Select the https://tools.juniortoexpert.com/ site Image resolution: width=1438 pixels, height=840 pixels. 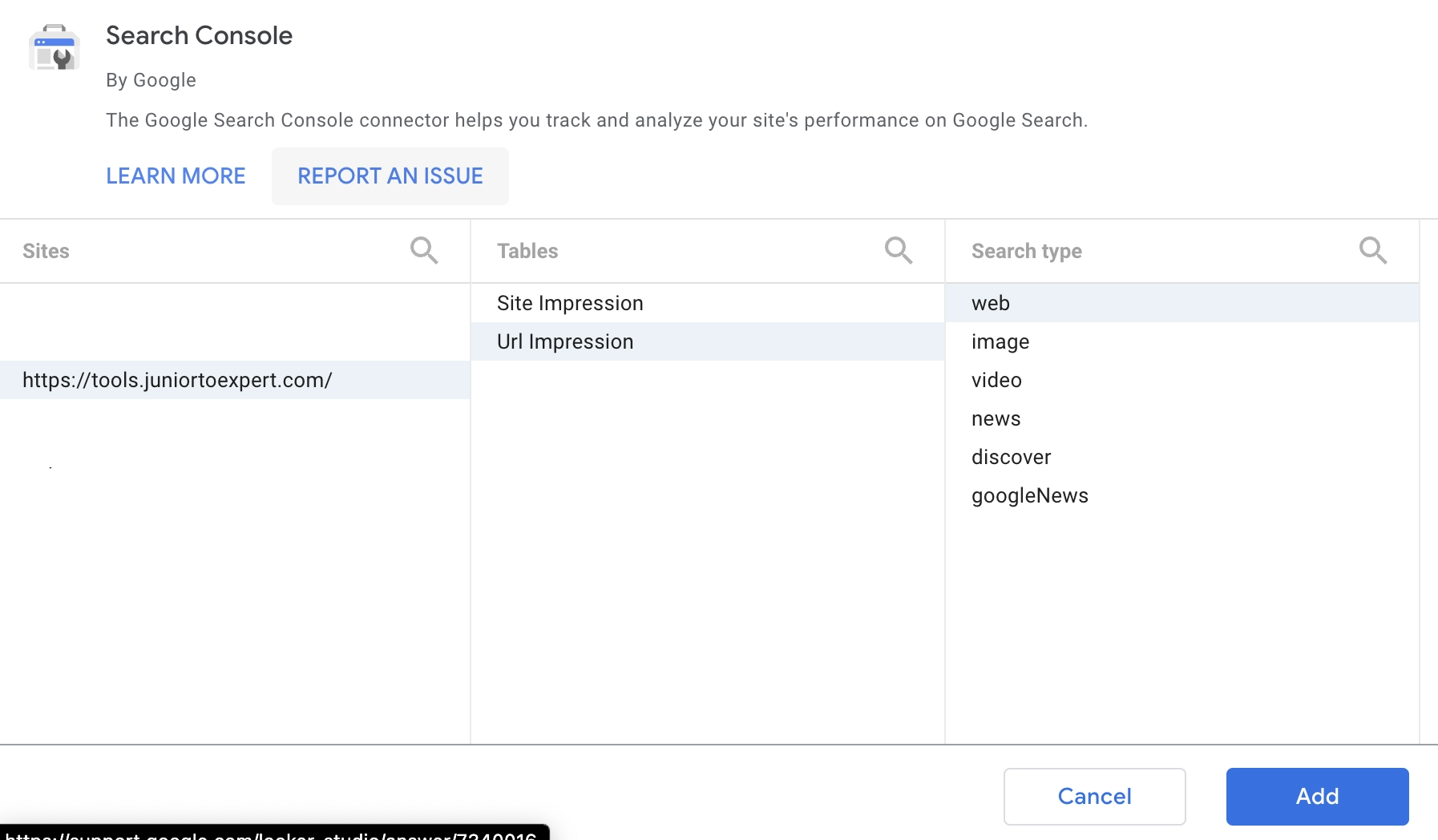[235, 380]
